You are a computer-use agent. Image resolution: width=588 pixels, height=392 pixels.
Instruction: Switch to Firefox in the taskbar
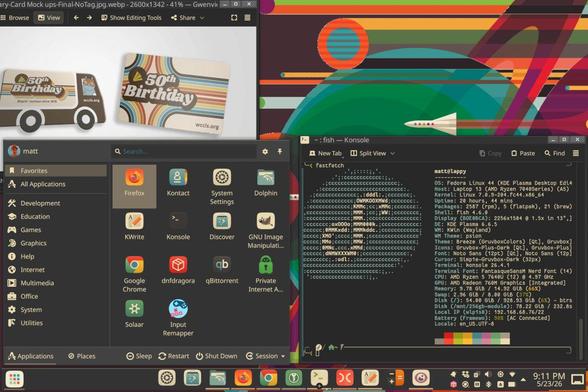[x=243, y=378]
